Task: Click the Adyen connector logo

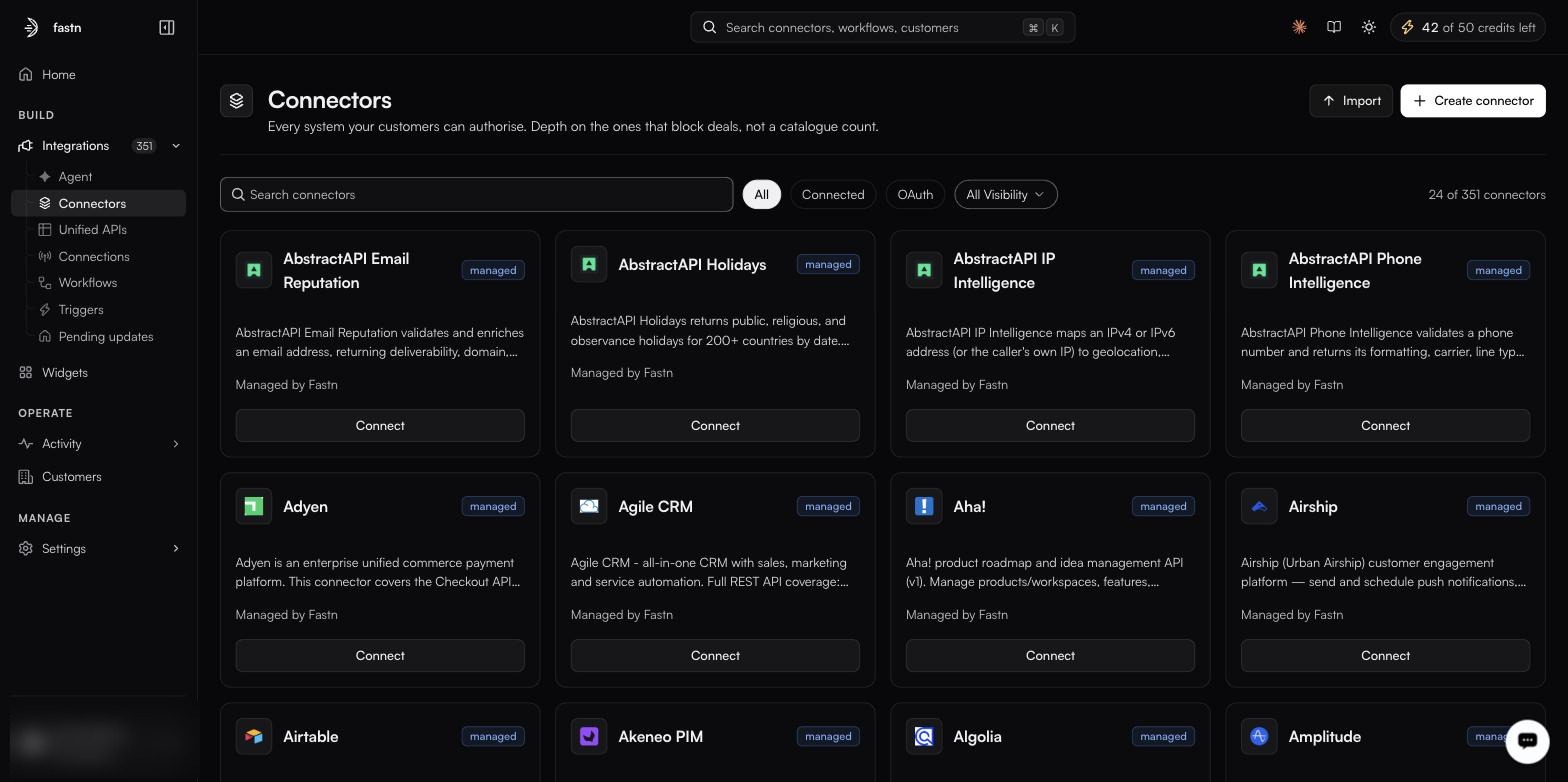Action: [x=254, y=506]
